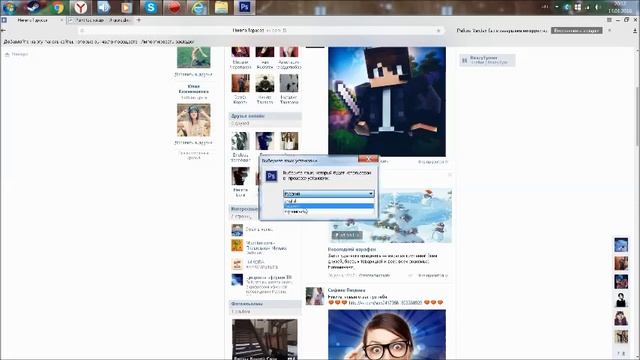640x360 pixels.
Task: Click the button on the winter image
Action: (x=347, y=235)
